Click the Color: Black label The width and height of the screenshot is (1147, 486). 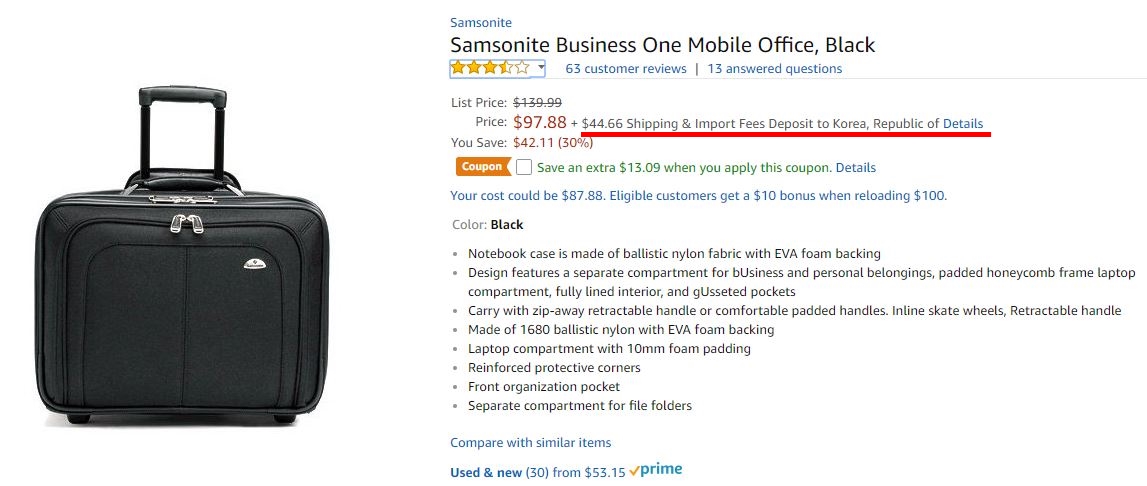coord(487,225)
